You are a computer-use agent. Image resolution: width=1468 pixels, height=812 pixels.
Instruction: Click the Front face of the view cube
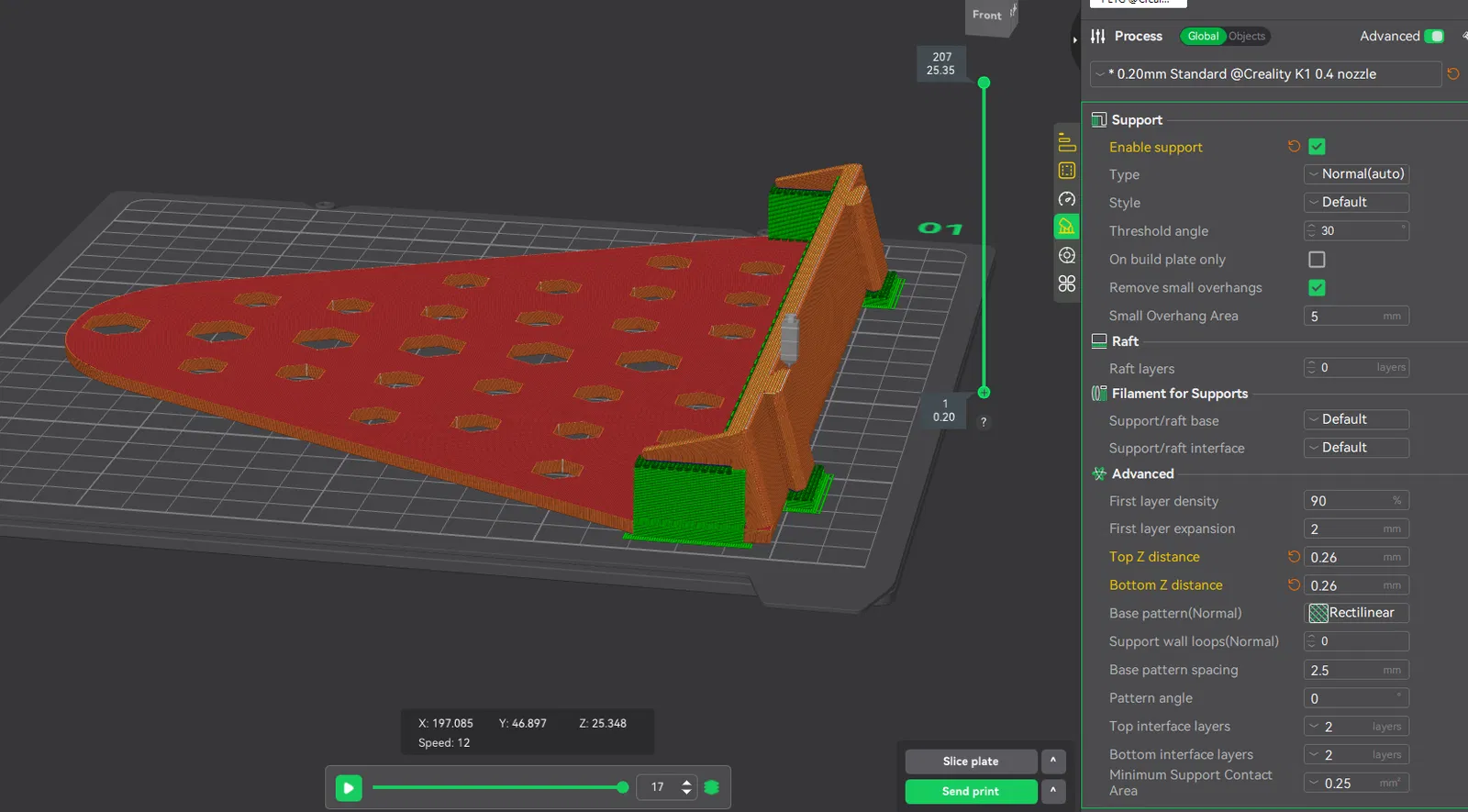pyautogui.click(x=988, y=15)
